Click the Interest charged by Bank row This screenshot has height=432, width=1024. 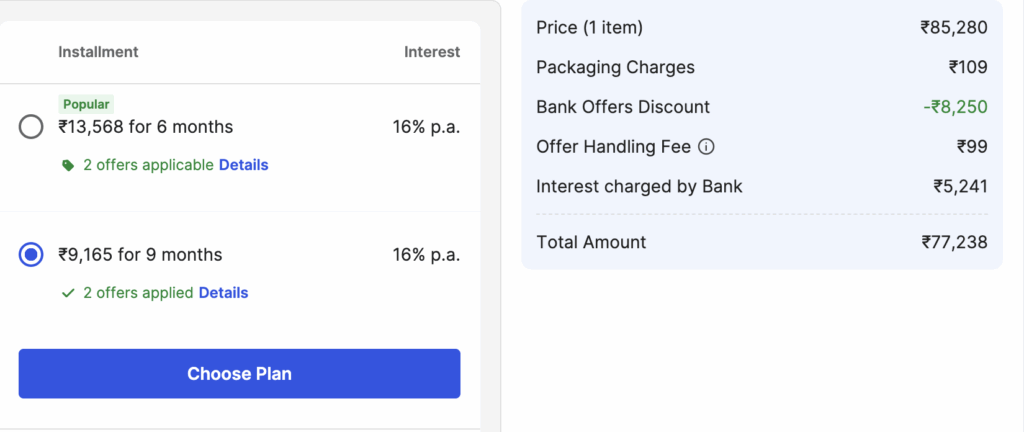[x=761, y=187]
